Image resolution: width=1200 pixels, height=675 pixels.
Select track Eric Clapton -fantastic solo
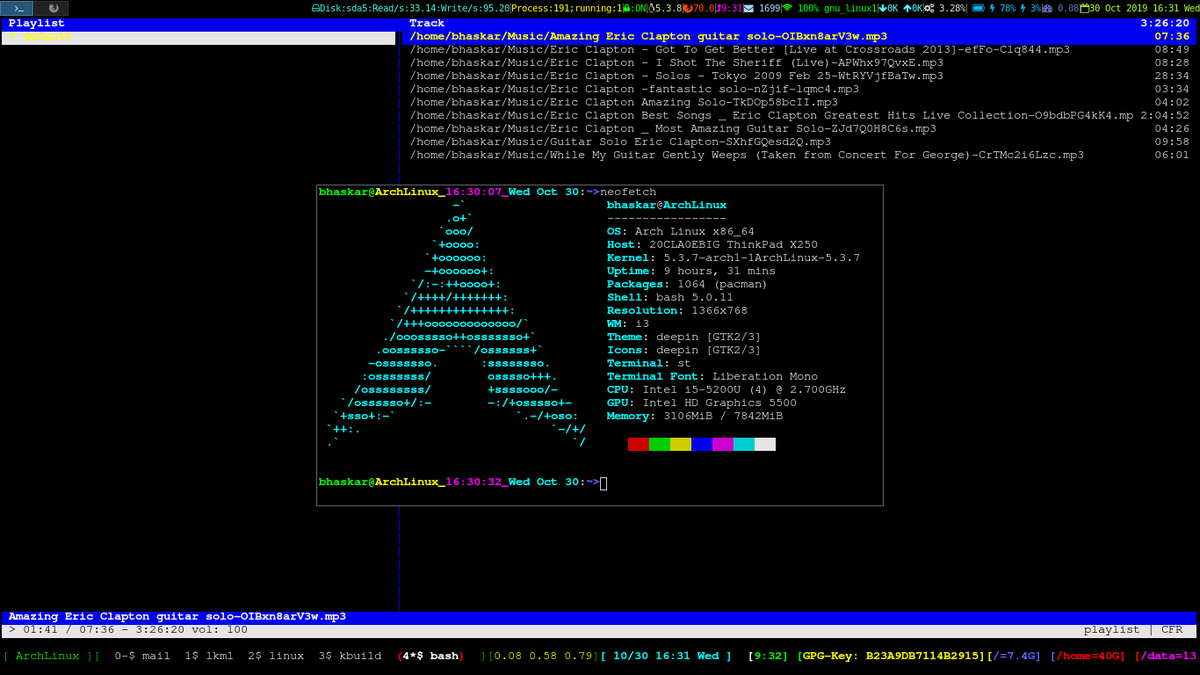pos(798,89)
